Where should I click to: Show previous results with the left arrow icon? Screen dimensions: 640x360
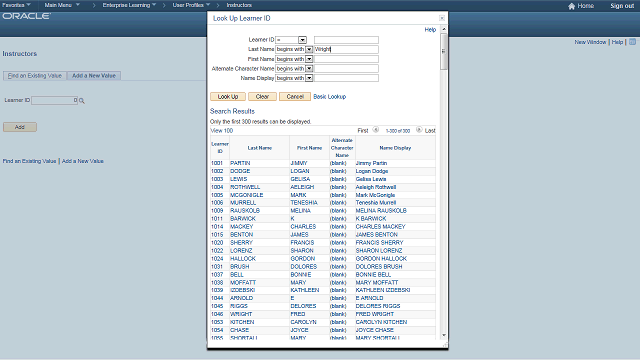(x=376, y=130)
